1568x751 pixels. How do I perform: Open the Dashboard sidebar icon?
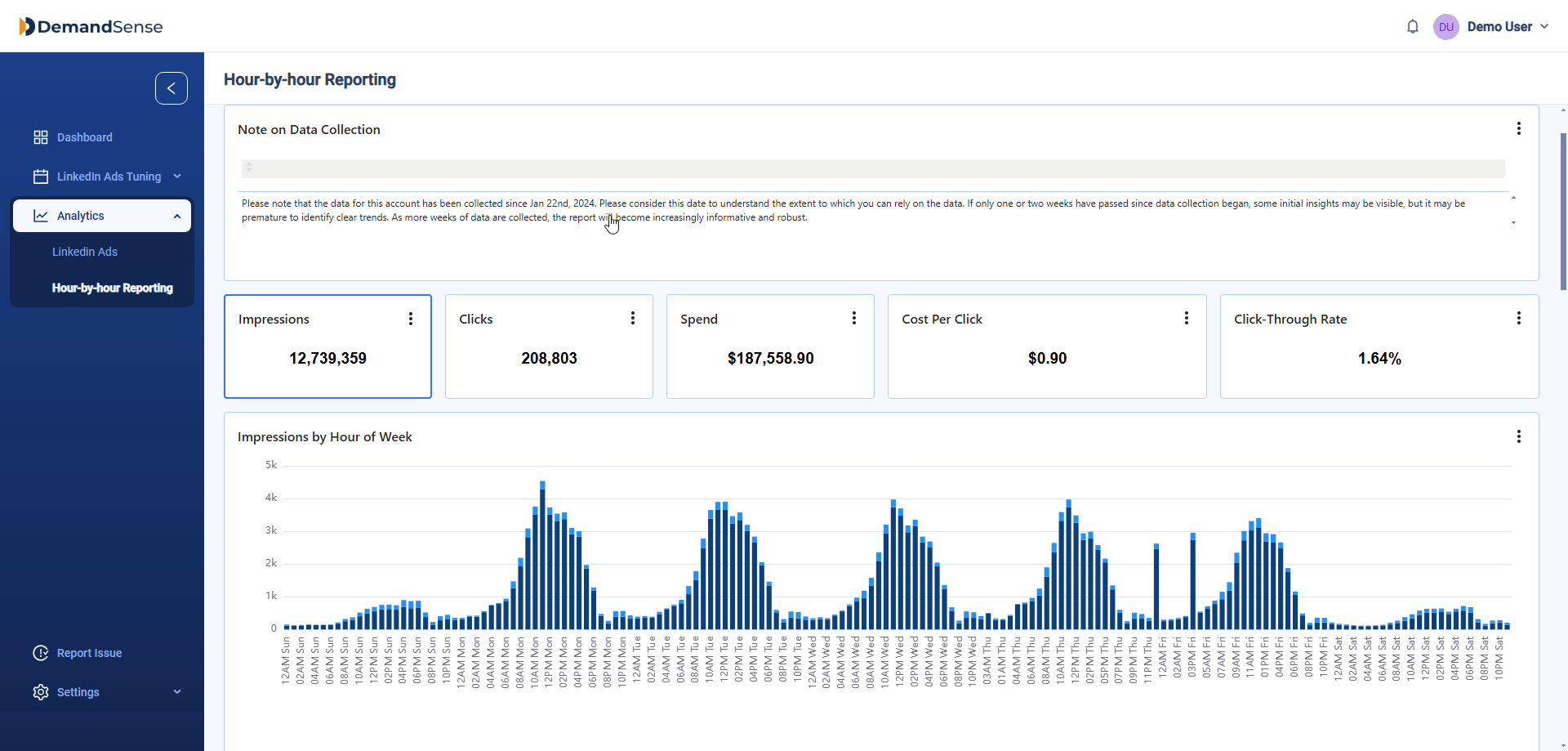coord(40,137)
